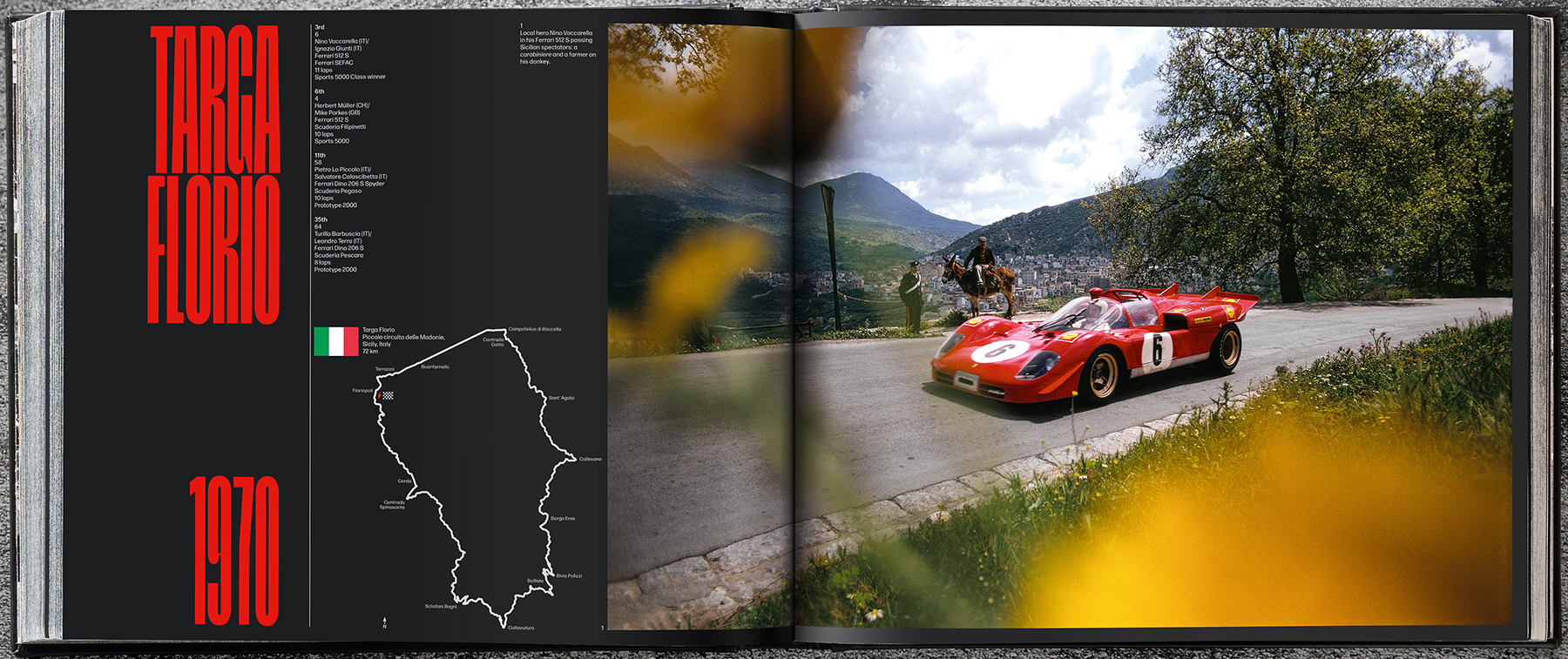Select driver 'Turillo Barbuscia (IT)/'

point(343,234)
